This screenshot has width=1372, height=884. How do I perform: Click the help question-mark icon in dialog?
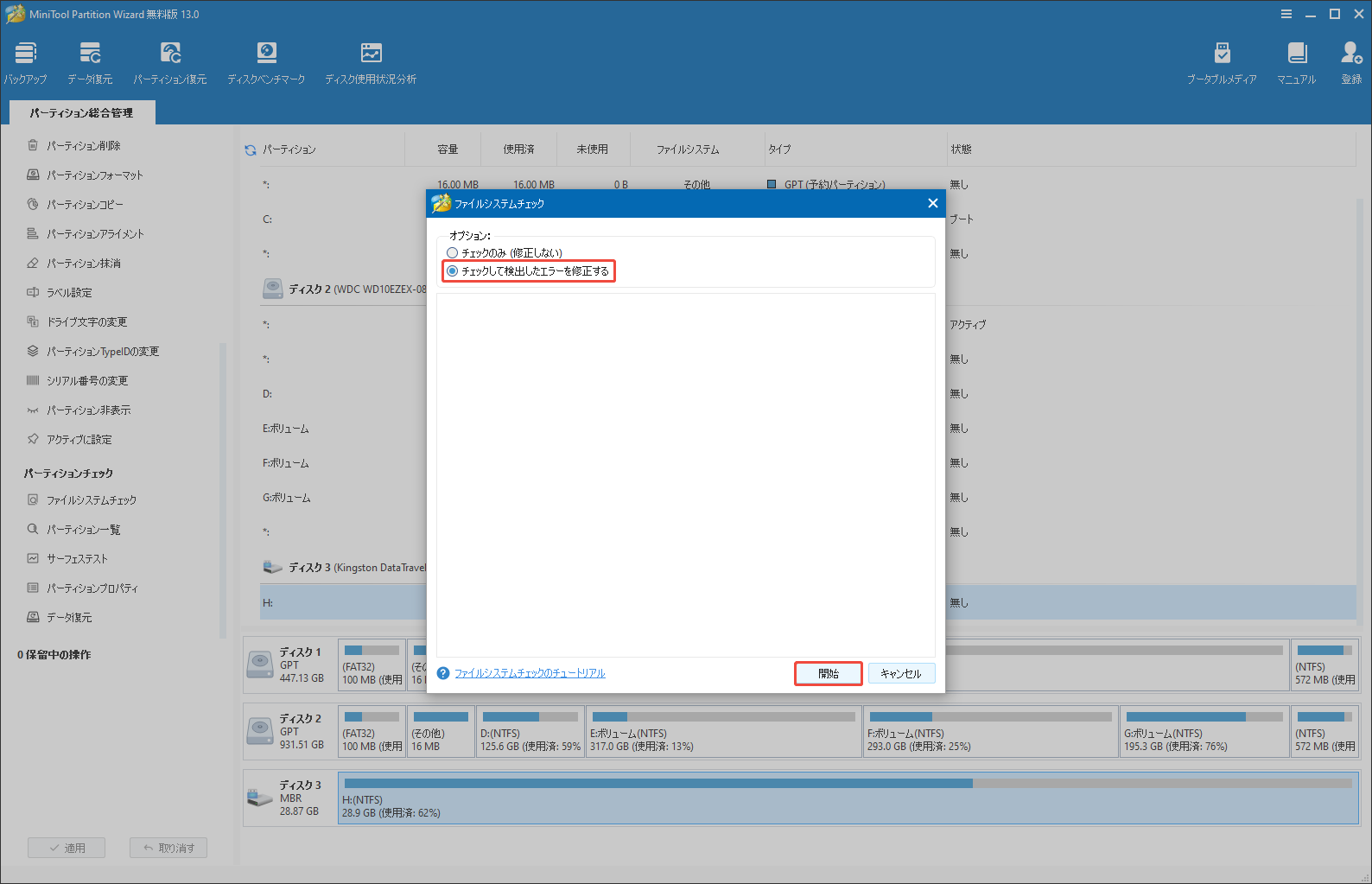point(443,673)
